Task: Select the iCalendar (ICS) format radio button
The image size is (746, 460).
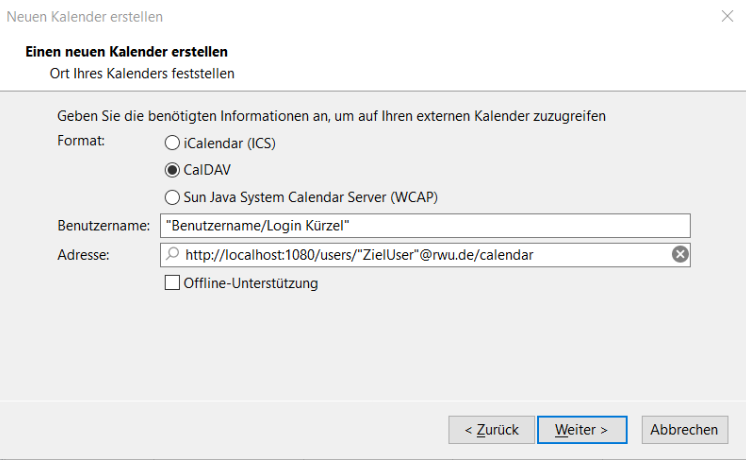Action: [172, 143]
